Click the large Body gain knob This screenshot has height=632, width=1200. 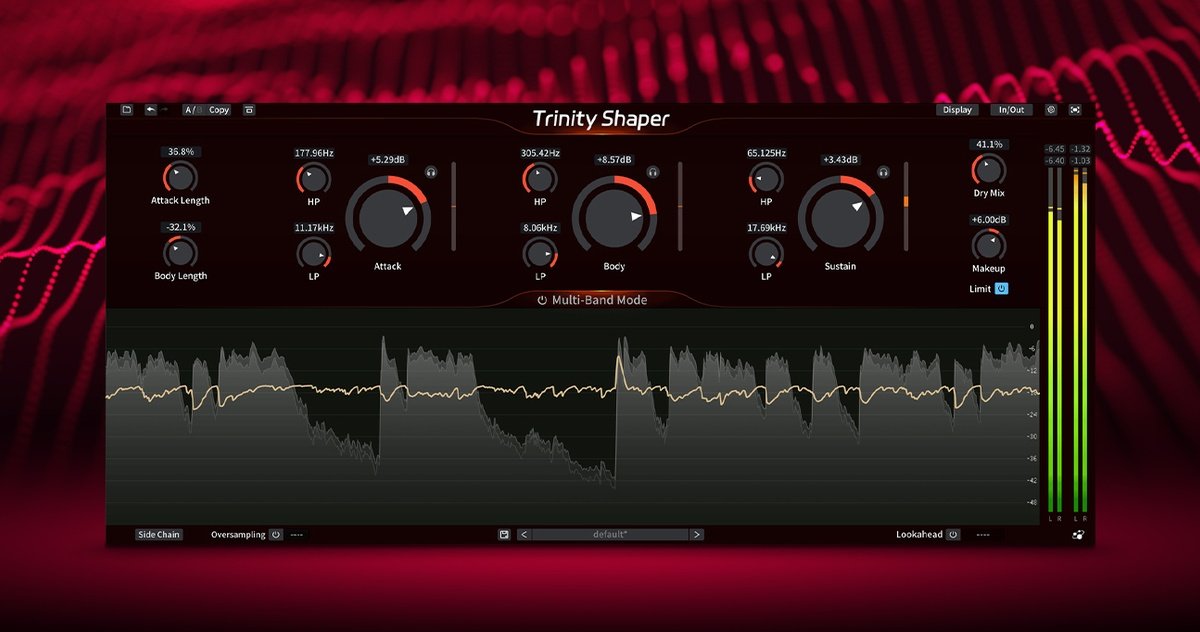pyautogui.click(x=614, y=216)
